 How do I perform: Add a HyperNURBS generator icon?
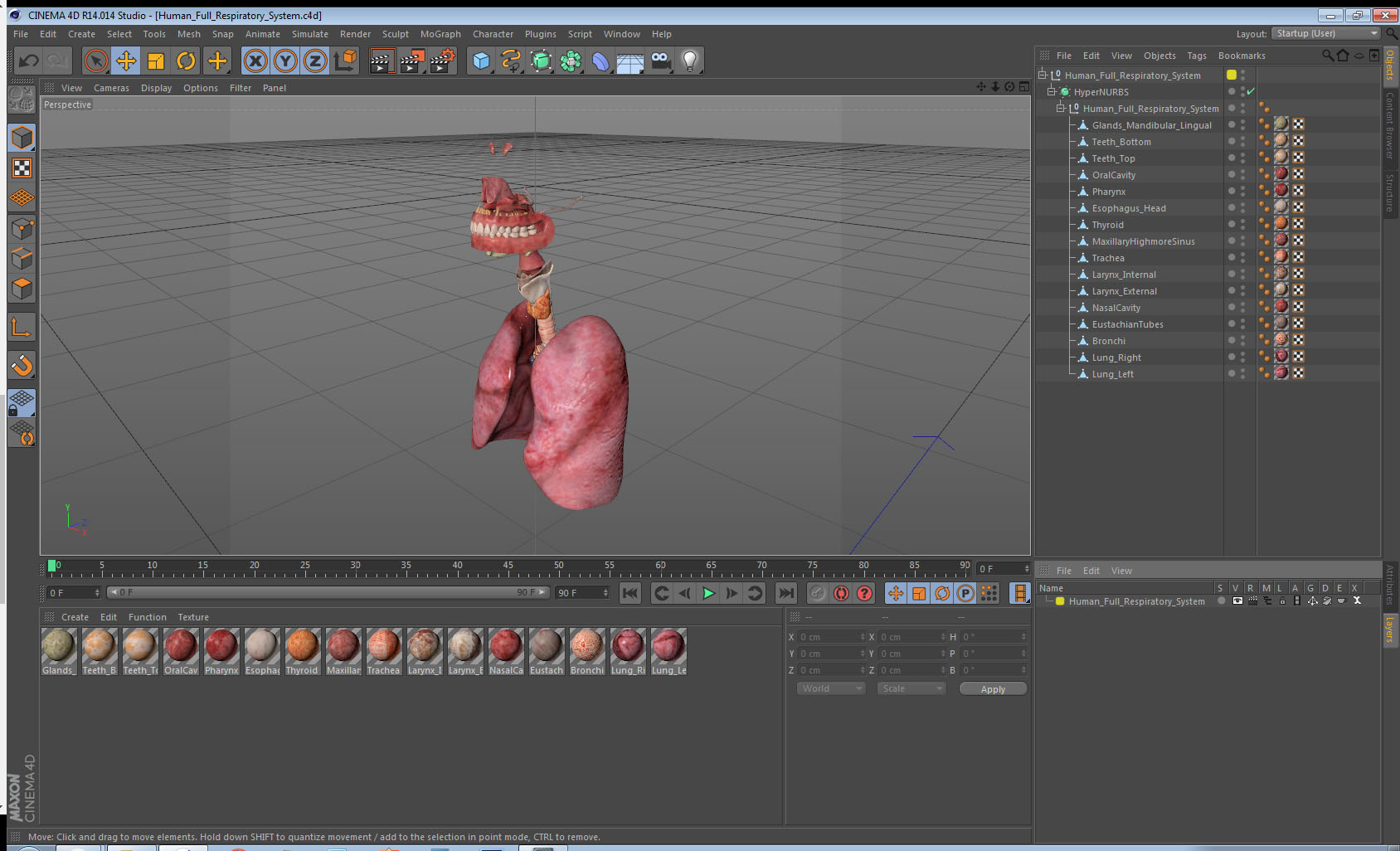coord(541,61)
